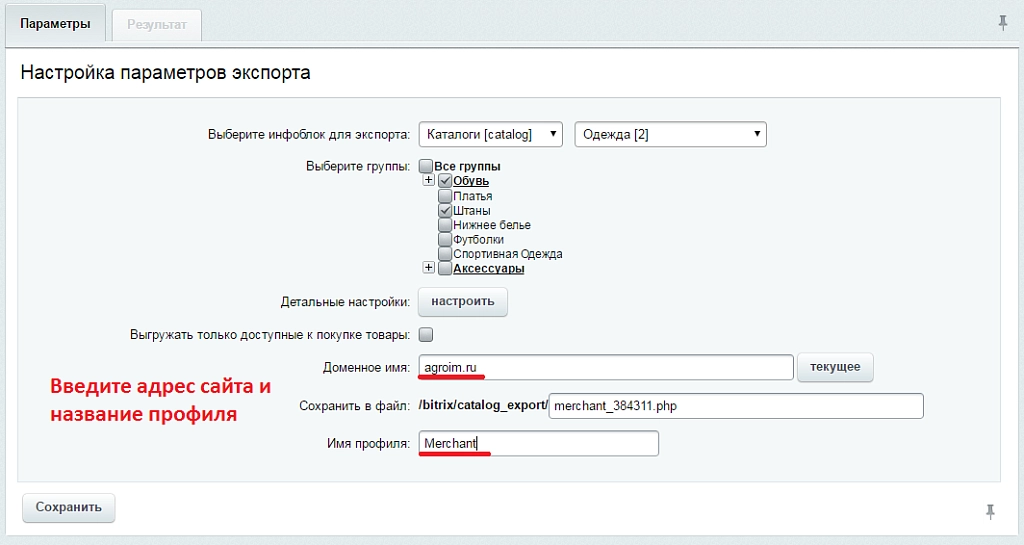
Task: Click the Сохранить button
Action: (x=69, y=507)
